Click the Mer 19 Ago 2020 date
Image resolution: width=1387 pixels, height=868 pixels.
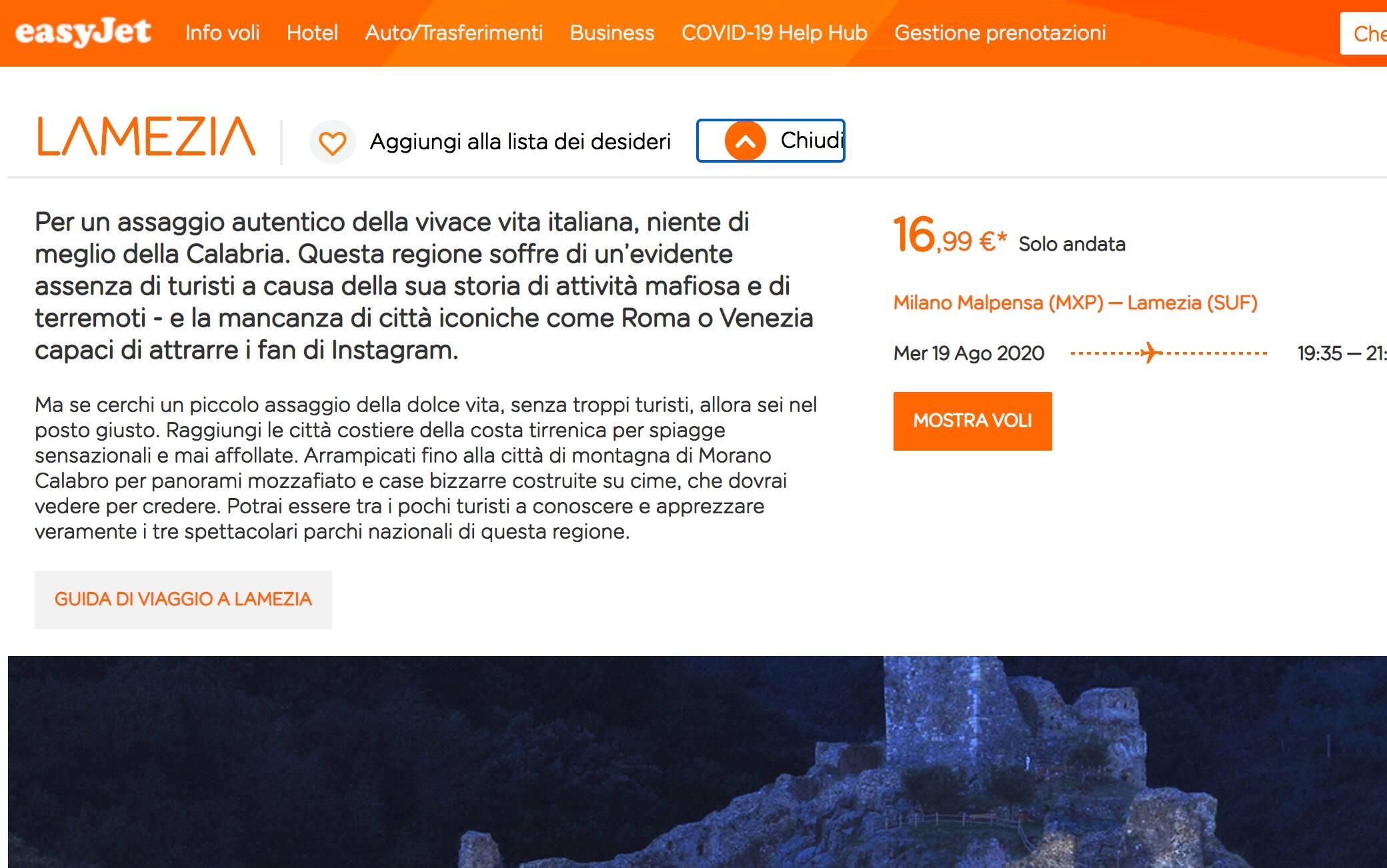968,353
